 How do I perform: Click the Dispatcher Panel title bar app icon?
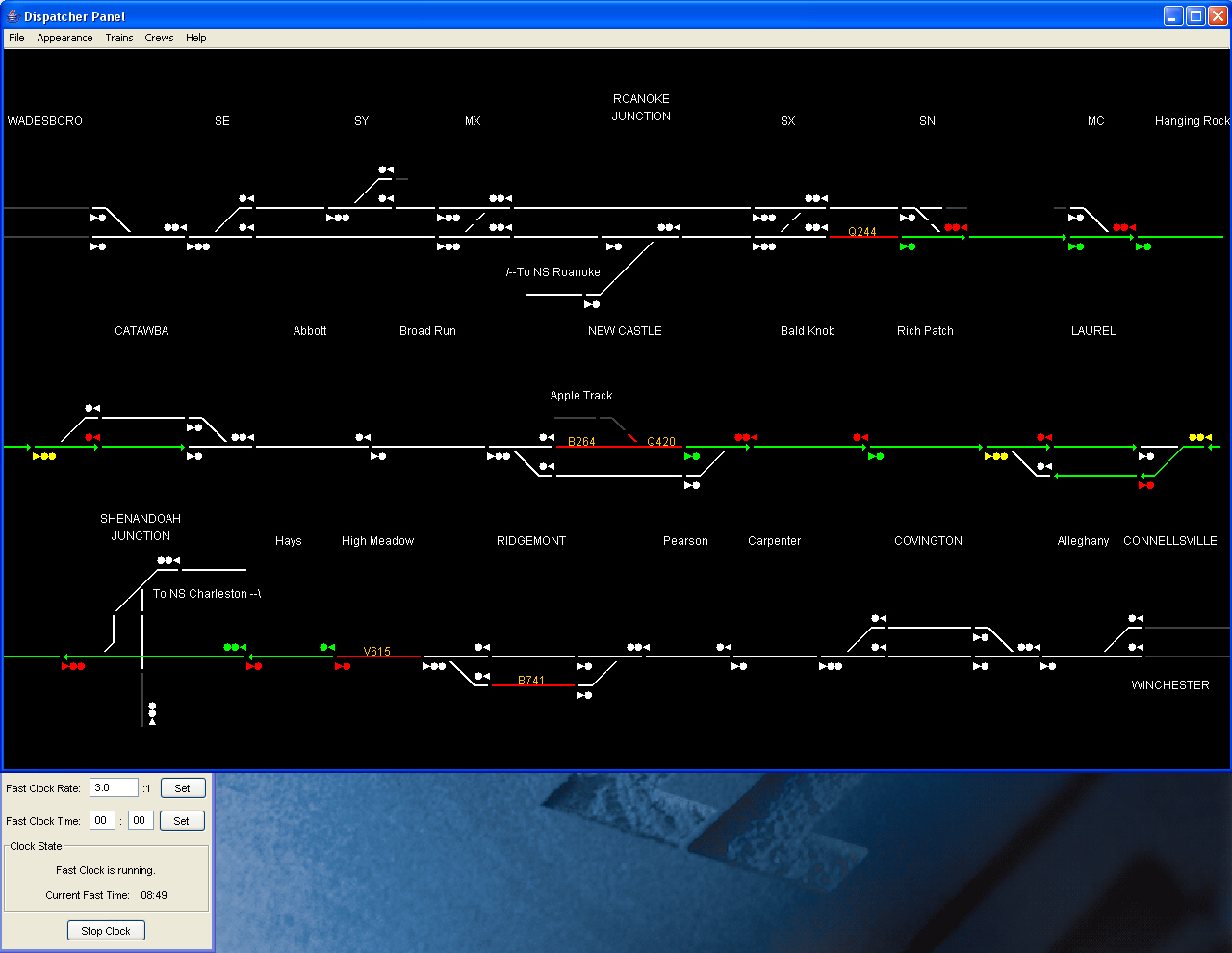tap(13, 15)
